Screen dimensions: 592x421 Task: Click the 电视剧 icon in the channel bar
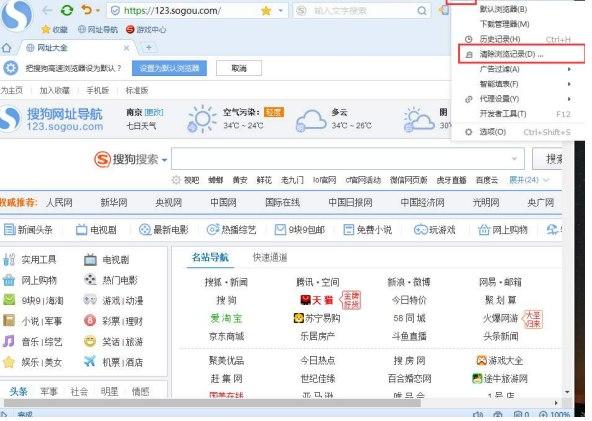[82, 230]
